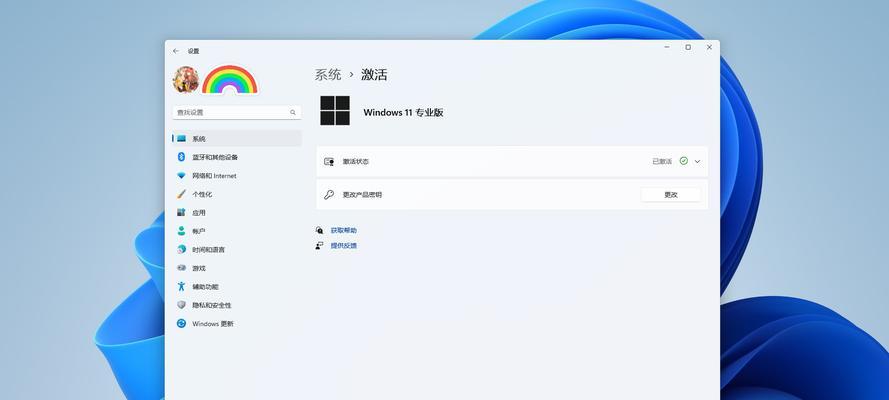
Task: Open the 提供反馈 link
Action: click(x=344, y=245)
